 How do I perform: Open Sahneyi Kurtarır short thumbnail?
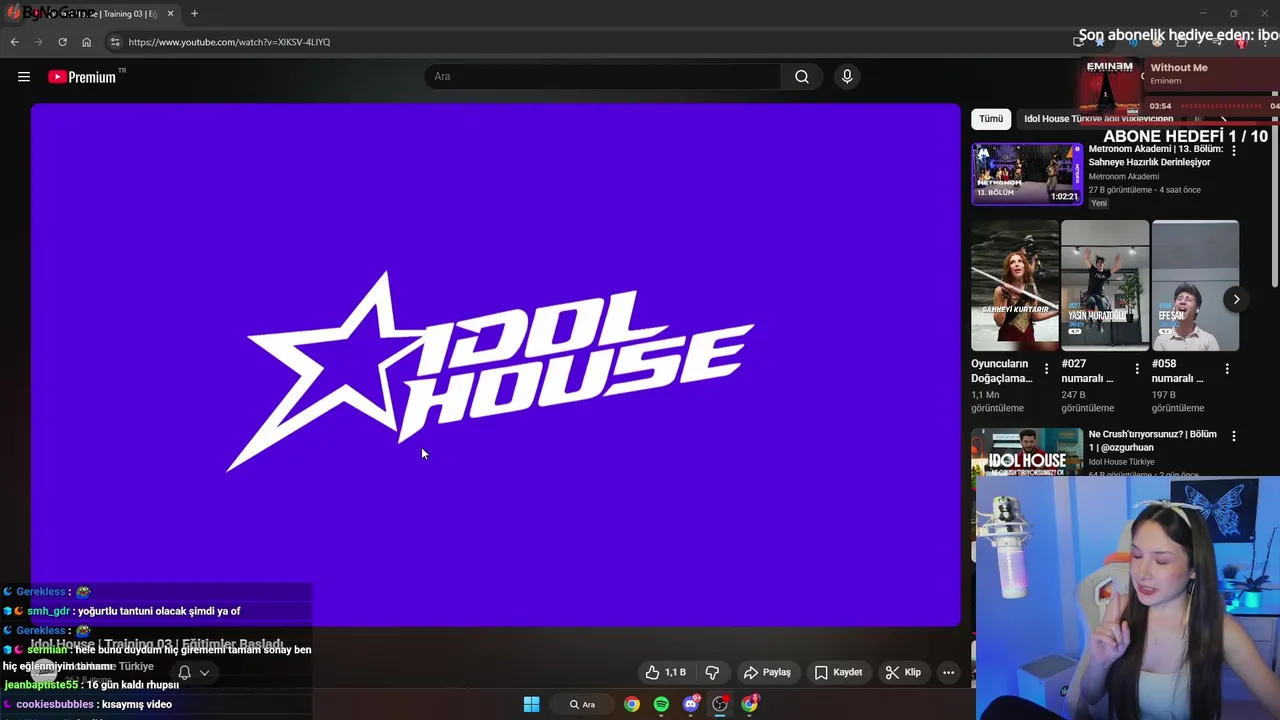click(1015, 286)
